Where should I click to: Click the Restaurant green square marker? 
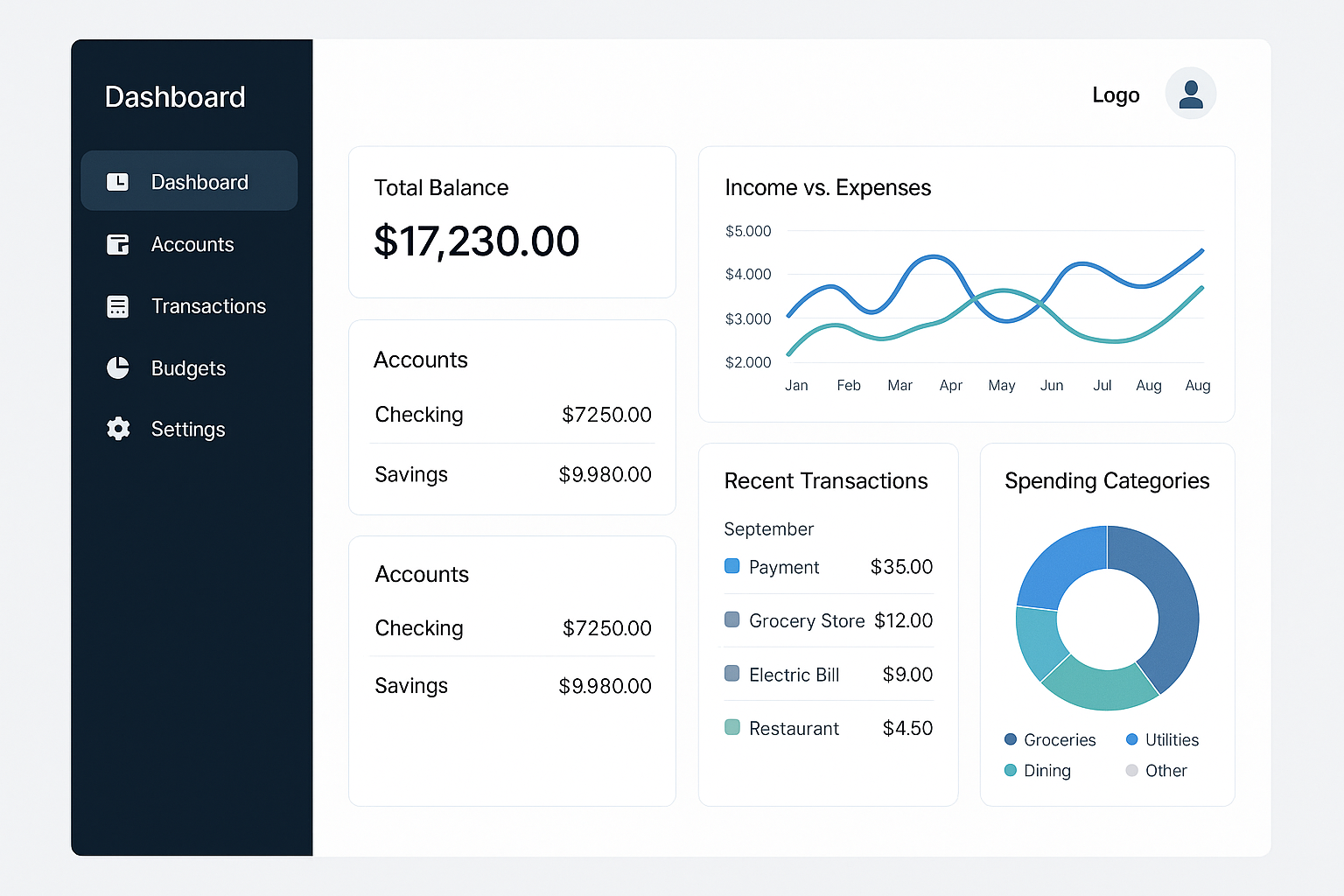tap(732, 727)
